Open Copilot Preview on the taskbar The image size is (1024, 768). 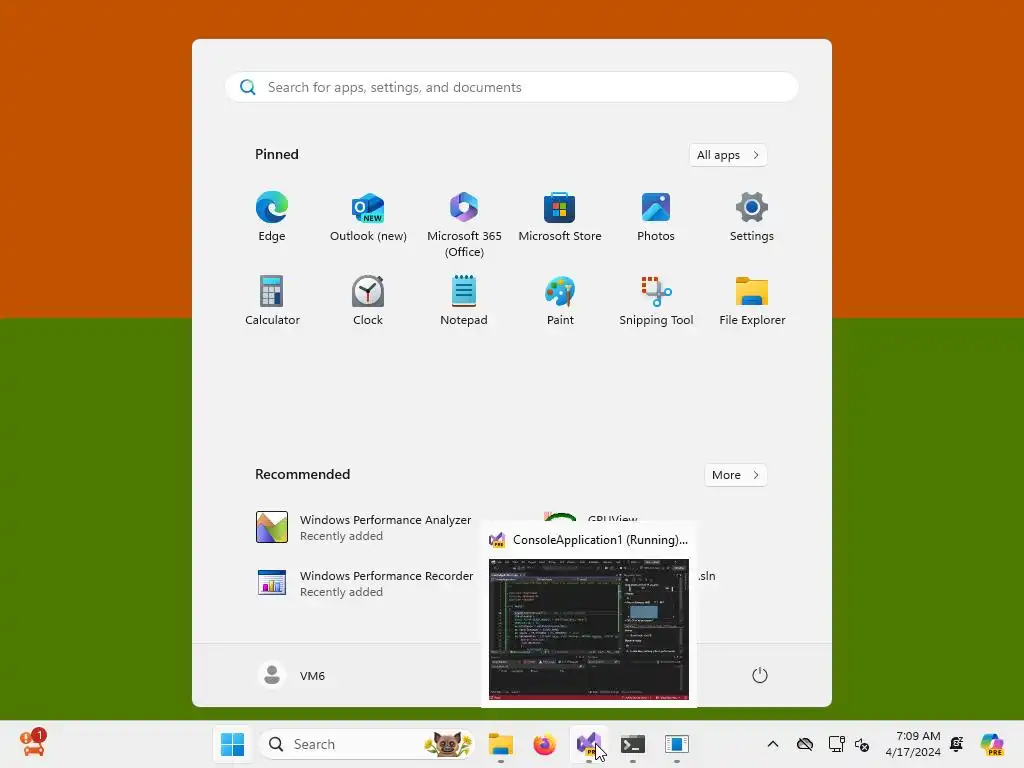tap(992, 744)
